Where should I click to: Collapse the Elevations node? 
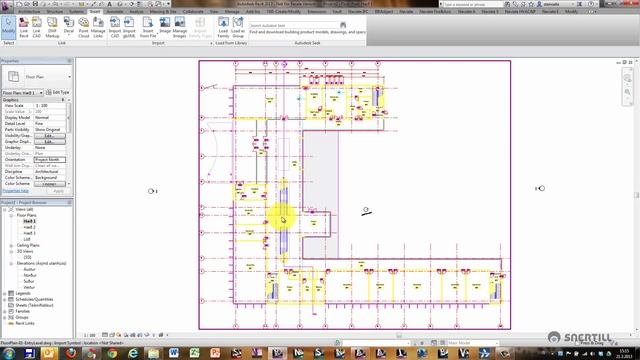point(11,263)
